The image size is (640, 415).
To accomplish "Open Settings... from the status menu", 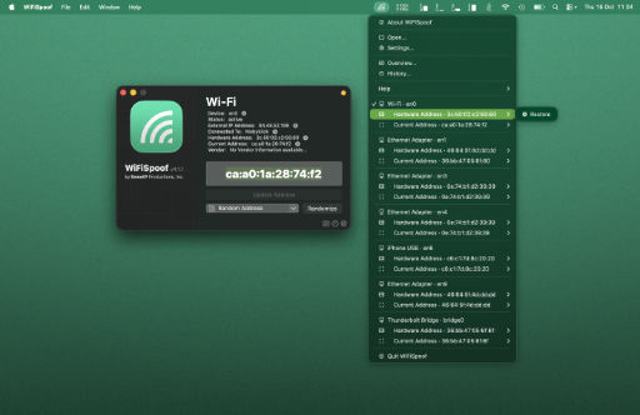I will [x=442, y=48].
